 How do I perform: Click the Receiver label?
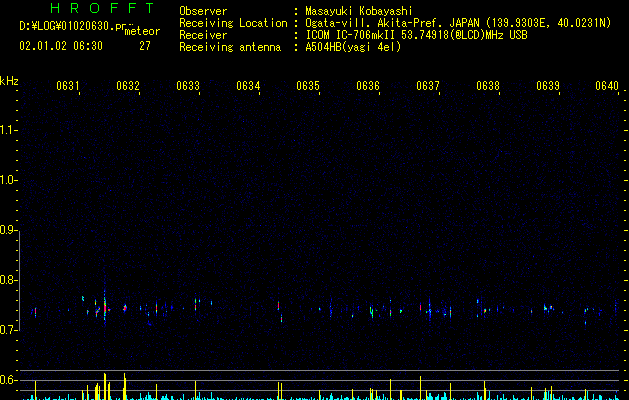pyautogui.click(x=203, y=35)
